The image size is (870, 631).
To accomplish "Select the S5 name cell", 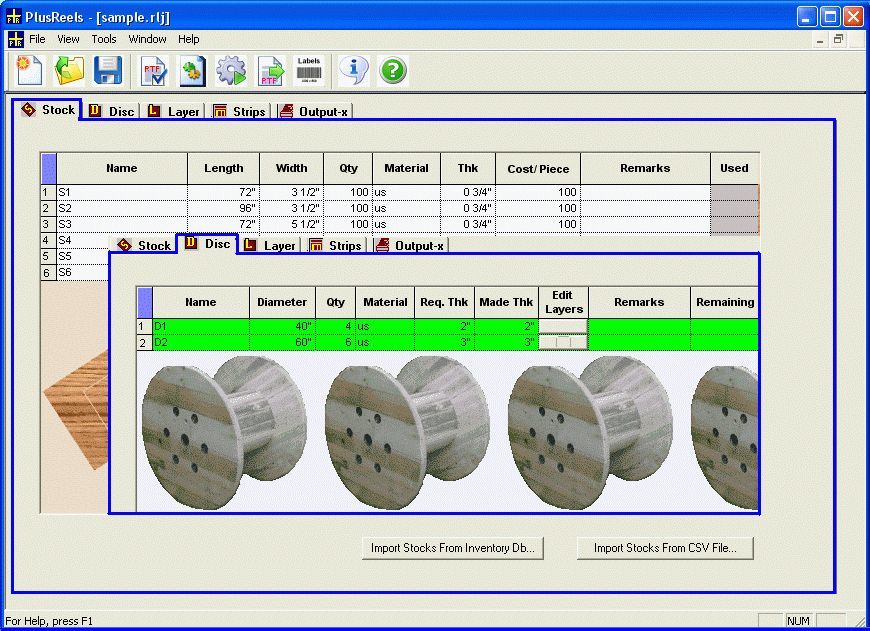I will tap(83, 256).
